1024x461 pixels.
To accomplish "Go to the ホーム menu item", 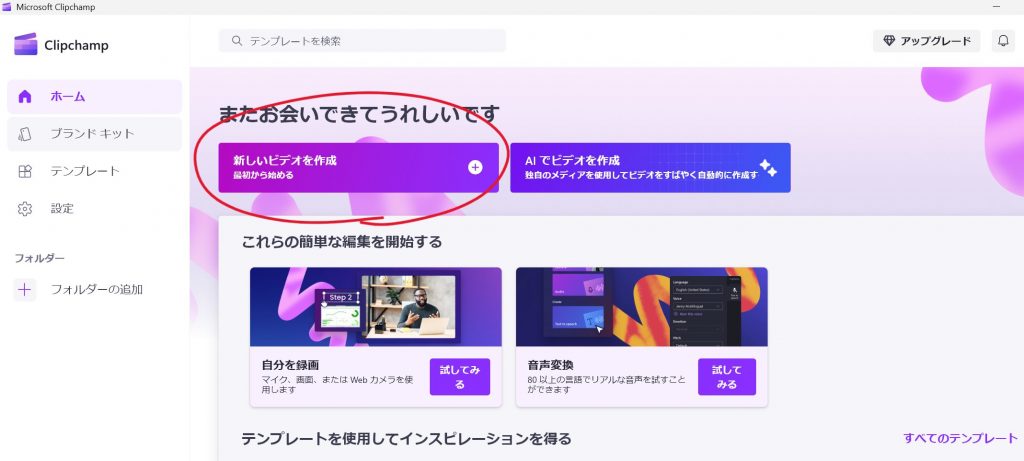I will pos(95,97).
